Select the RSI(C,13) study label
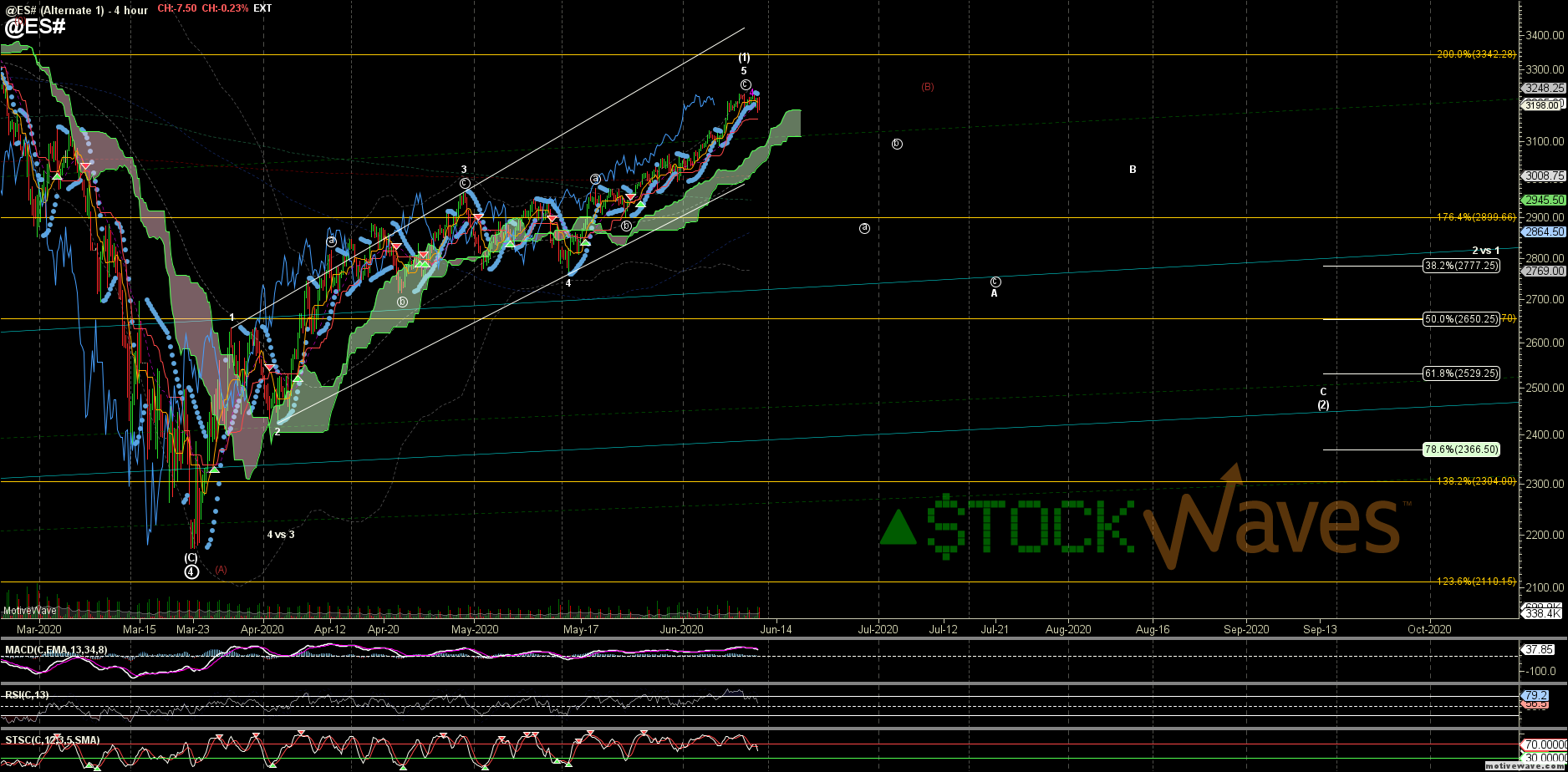 (x=27, y=694)
